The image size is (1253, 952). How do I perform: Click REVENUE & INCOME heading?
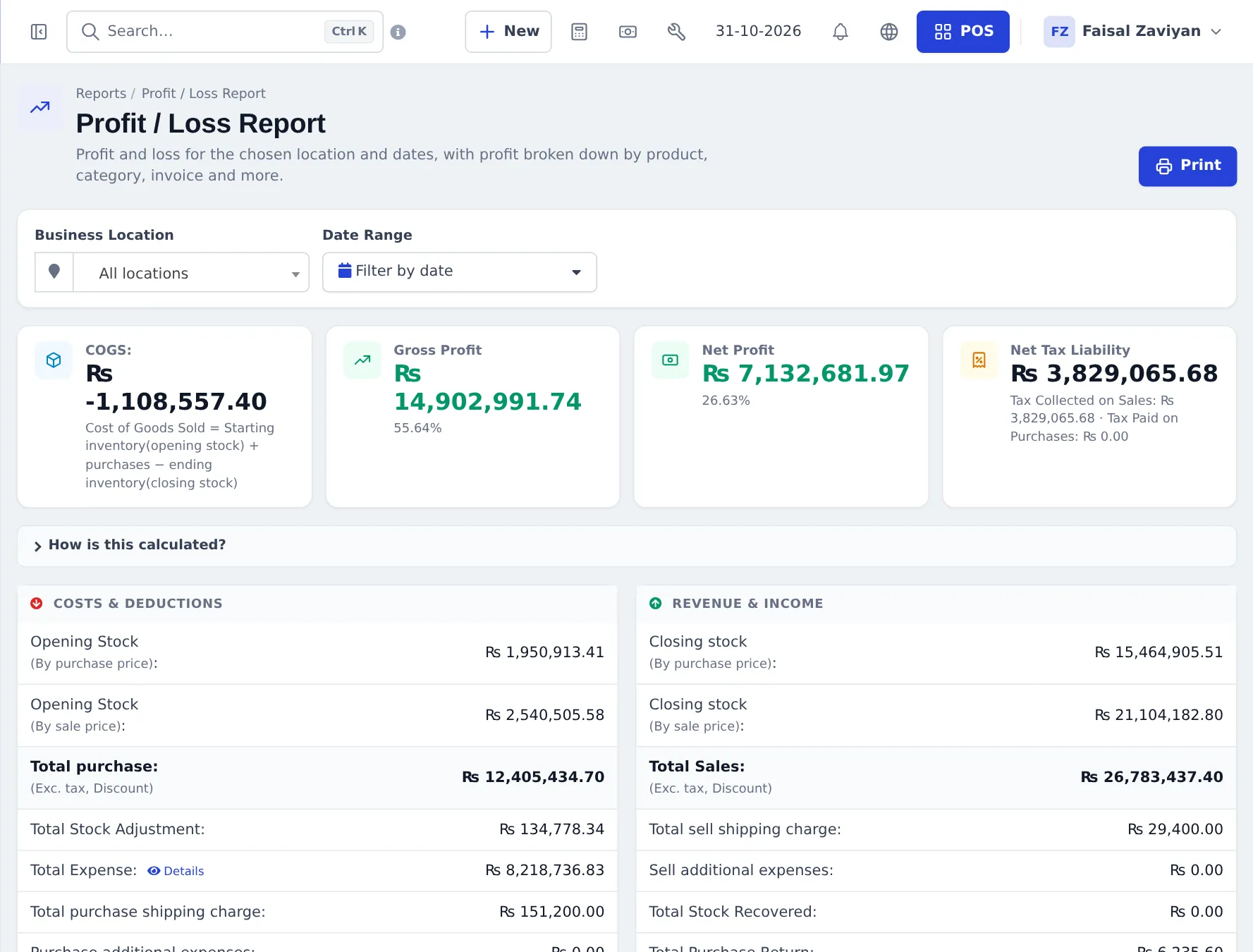(x=747, y=604)
